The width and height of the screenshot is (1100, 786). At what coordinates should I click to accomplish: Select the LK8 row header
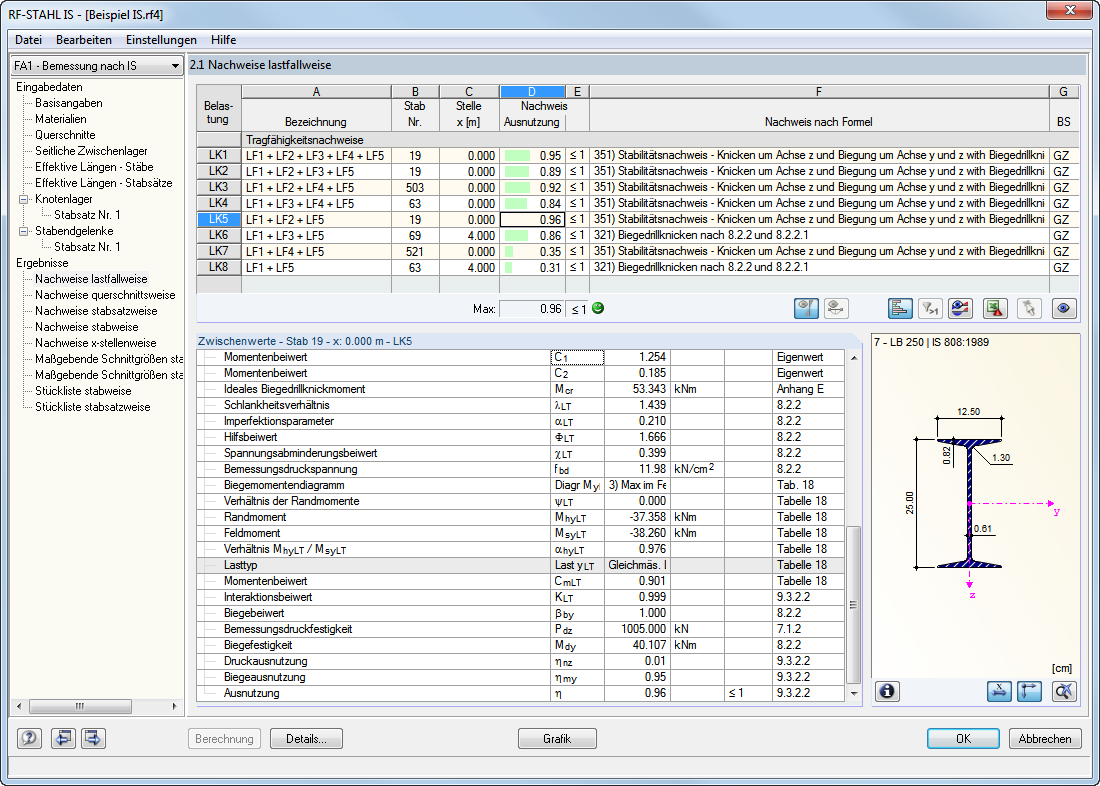(x=218, y=267)
